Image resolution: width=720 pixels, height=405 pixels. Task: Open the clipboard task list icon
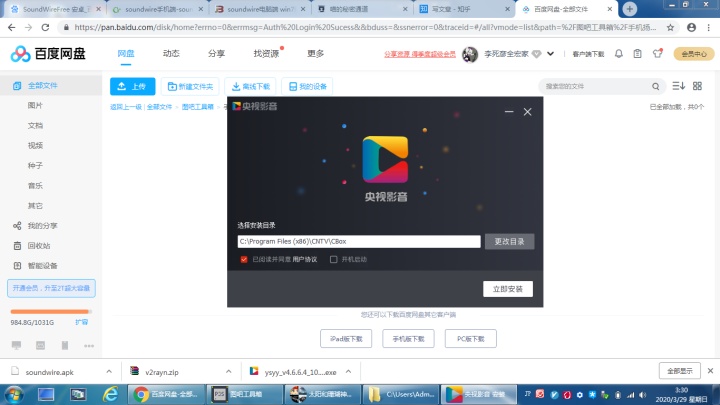click(637, 54)
